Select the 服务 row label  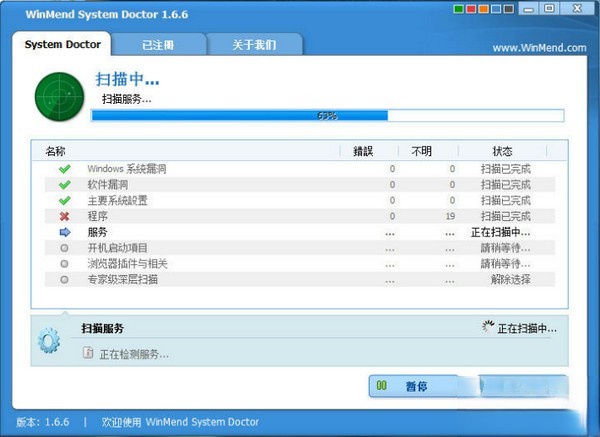(98, 232)
